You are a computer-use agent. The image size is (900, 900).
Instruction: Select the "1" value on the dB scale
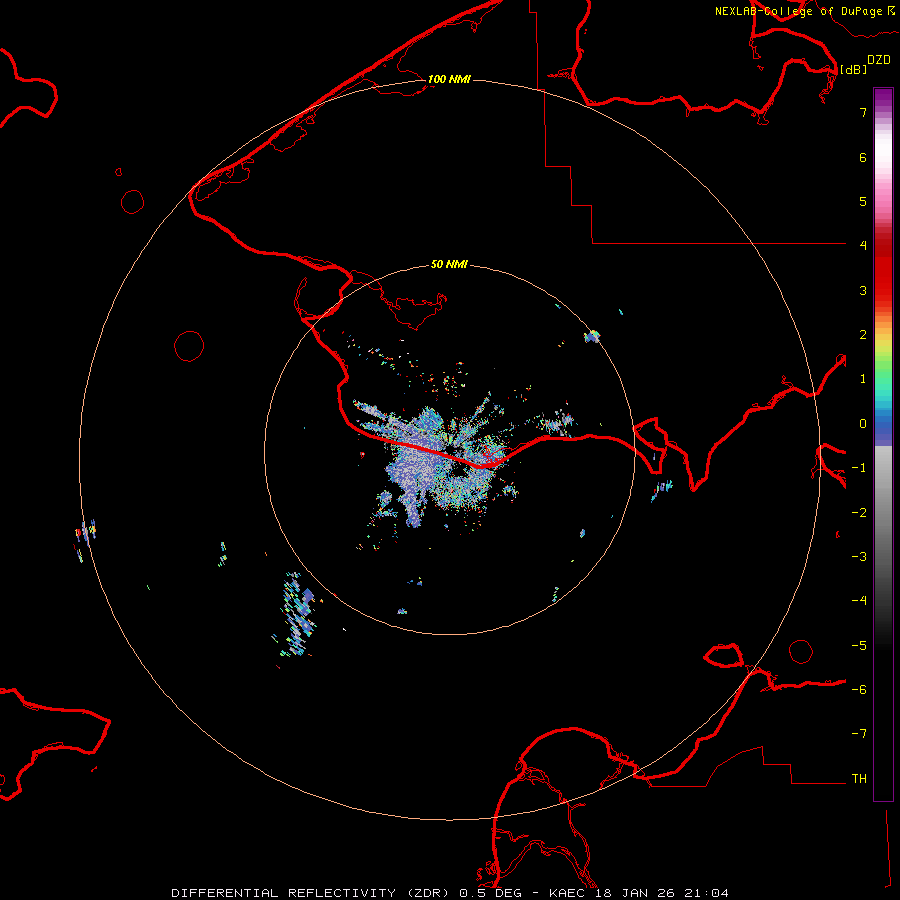click(x=863, y=379)
